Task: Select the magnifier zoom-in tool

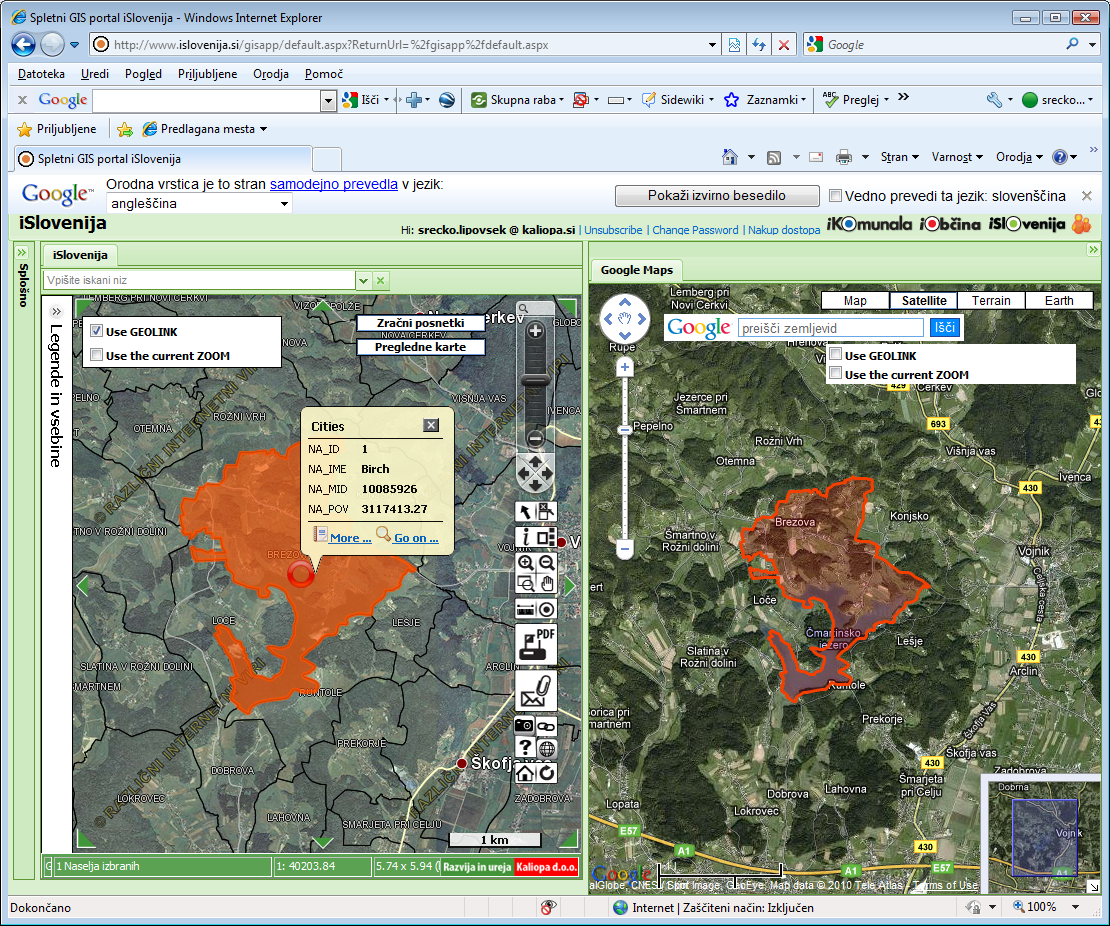Action: point(525,563)
